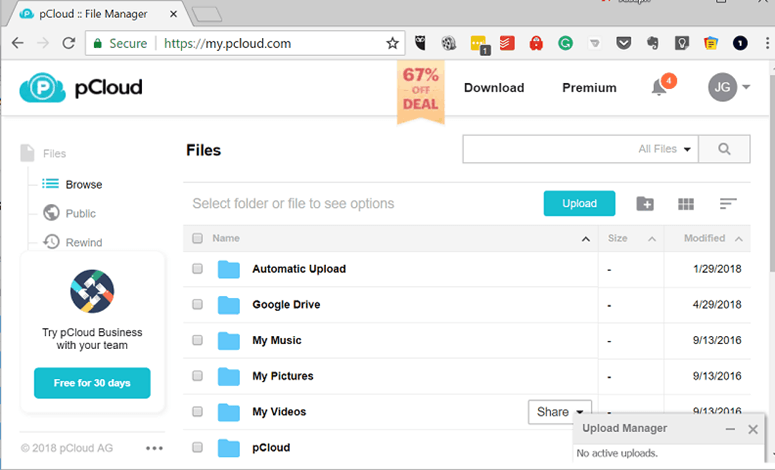Select Browse in the sidebar
775x470 pixels.
click(72, 184)
